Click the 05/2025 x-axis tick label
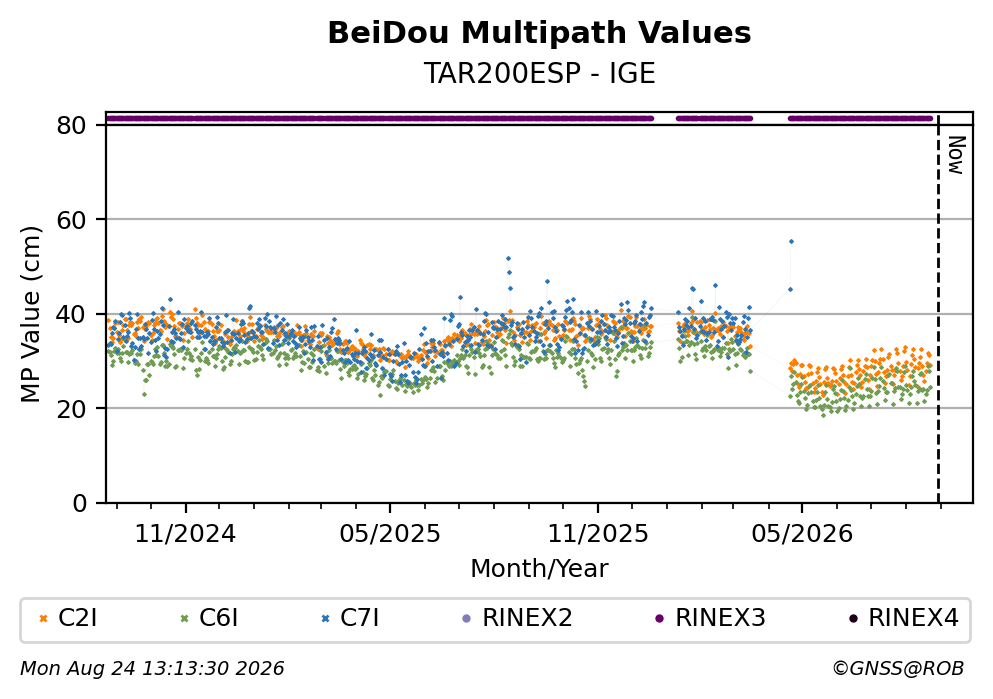Image resolution: width=993 pixels, height=699 pixels. pos(389,534)
